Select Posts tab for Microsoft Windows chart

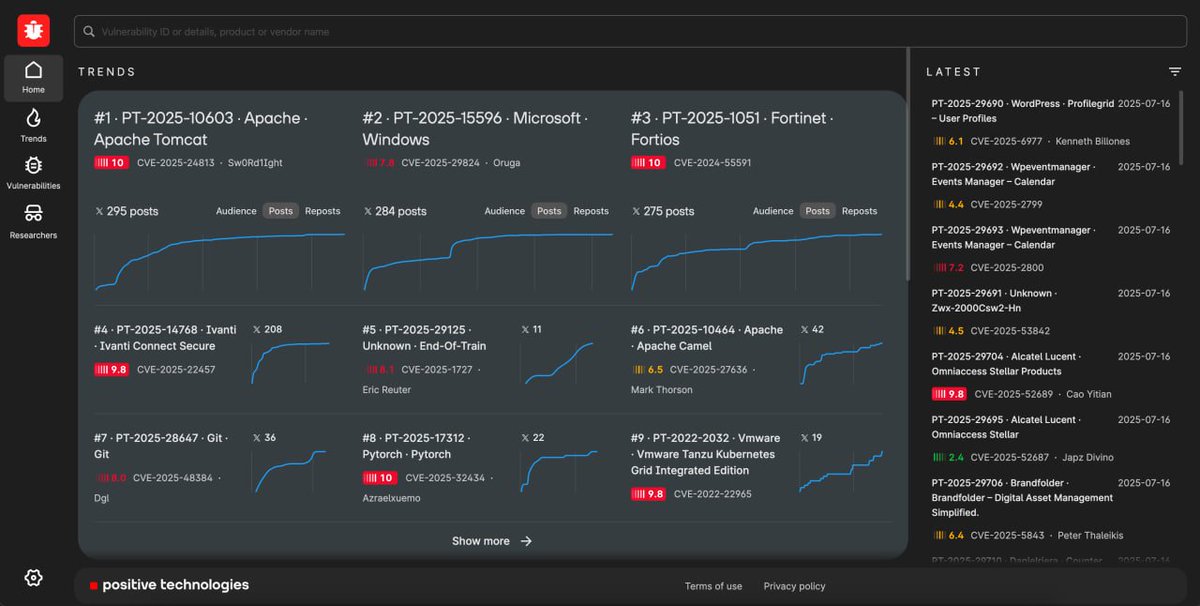point(549,211)
